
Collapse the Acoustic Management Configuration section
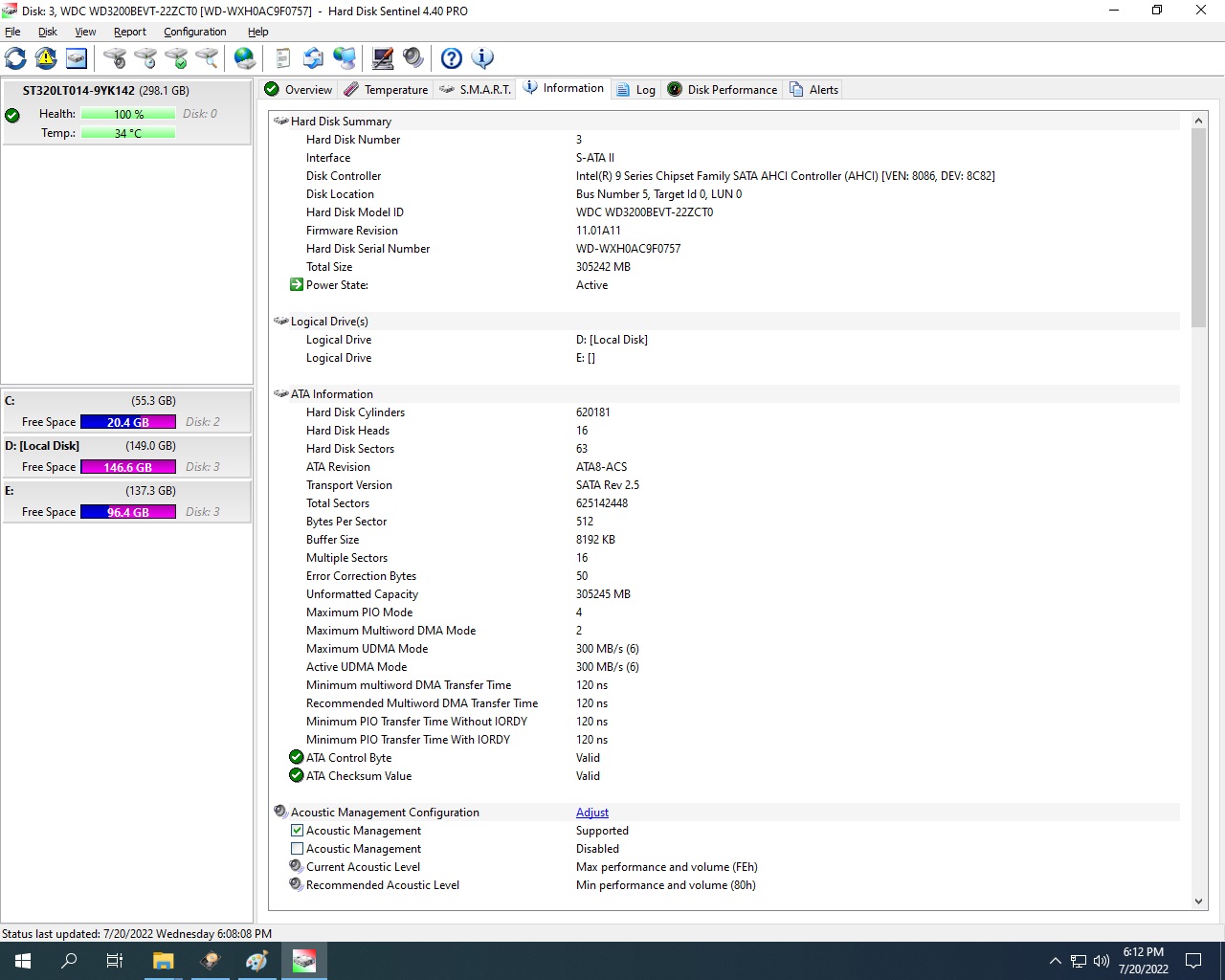point(281,812)
